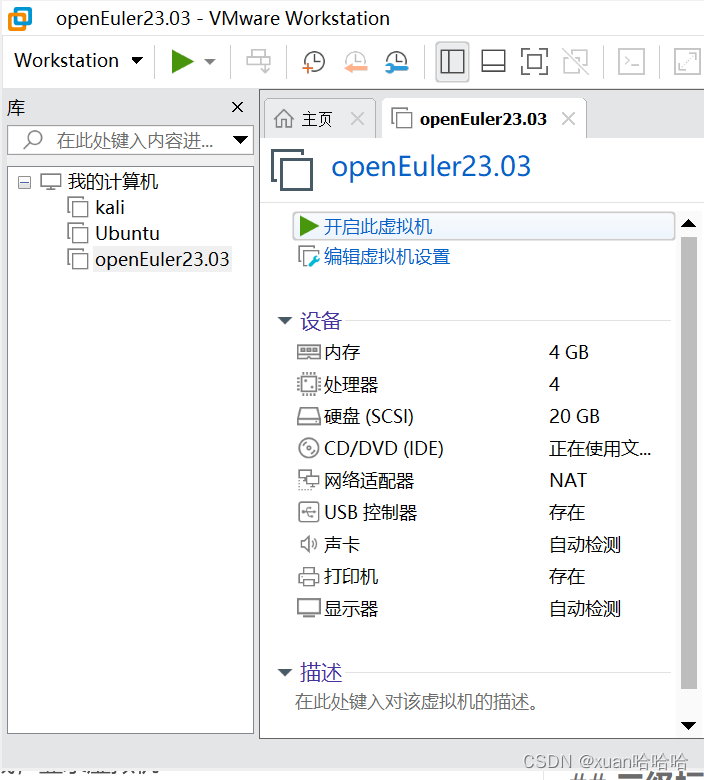The width and height of the screenshot is (704, 780).
Task: Toggle the thumbnail bar view icon
Action: coord(493,62)
